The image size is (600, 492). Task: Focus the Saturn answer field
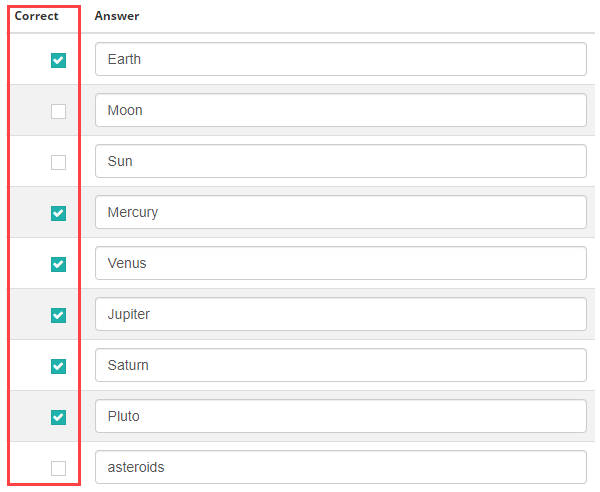pyautogui.click(x=340, y=365)
